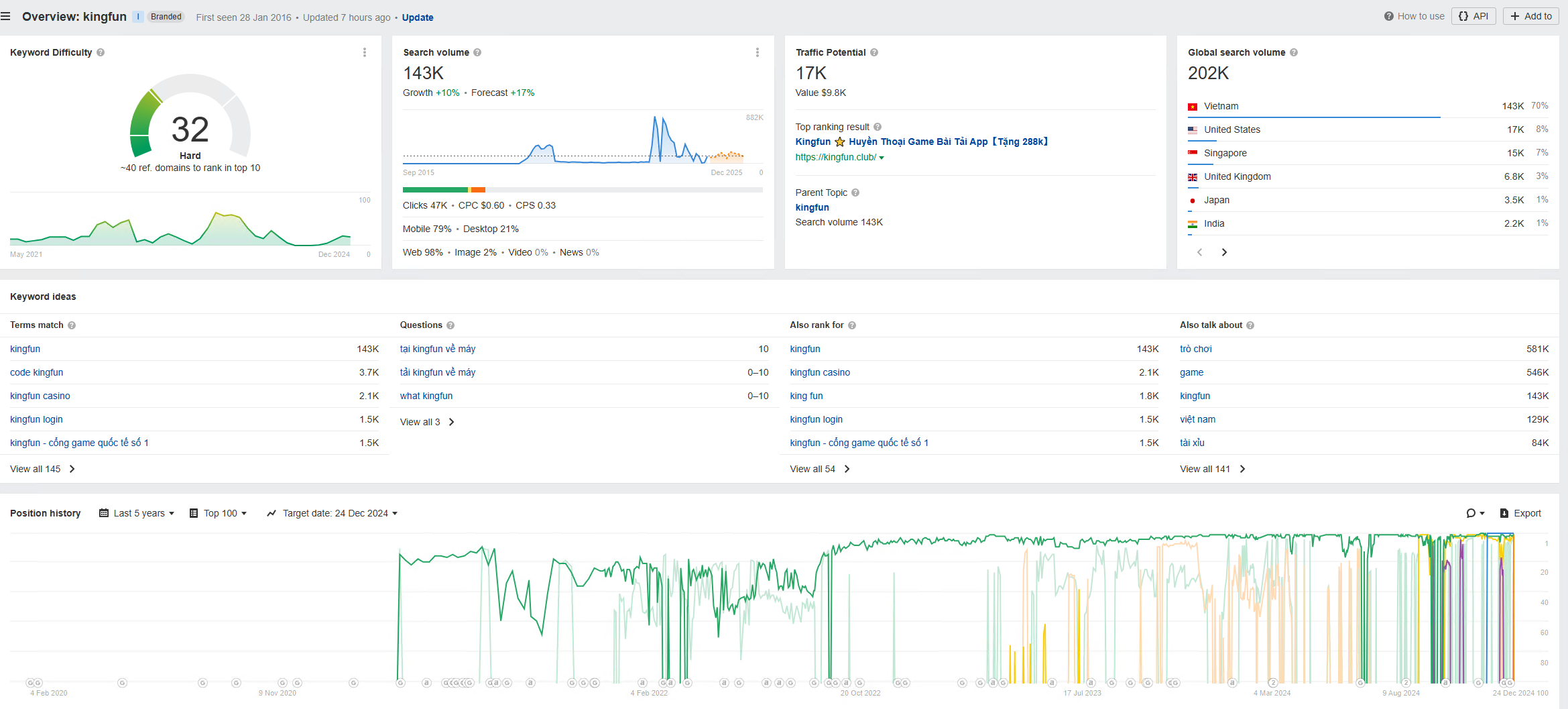Open Search volume card options menu
This screenshot has height=709, width=1568.
(758, 52)
